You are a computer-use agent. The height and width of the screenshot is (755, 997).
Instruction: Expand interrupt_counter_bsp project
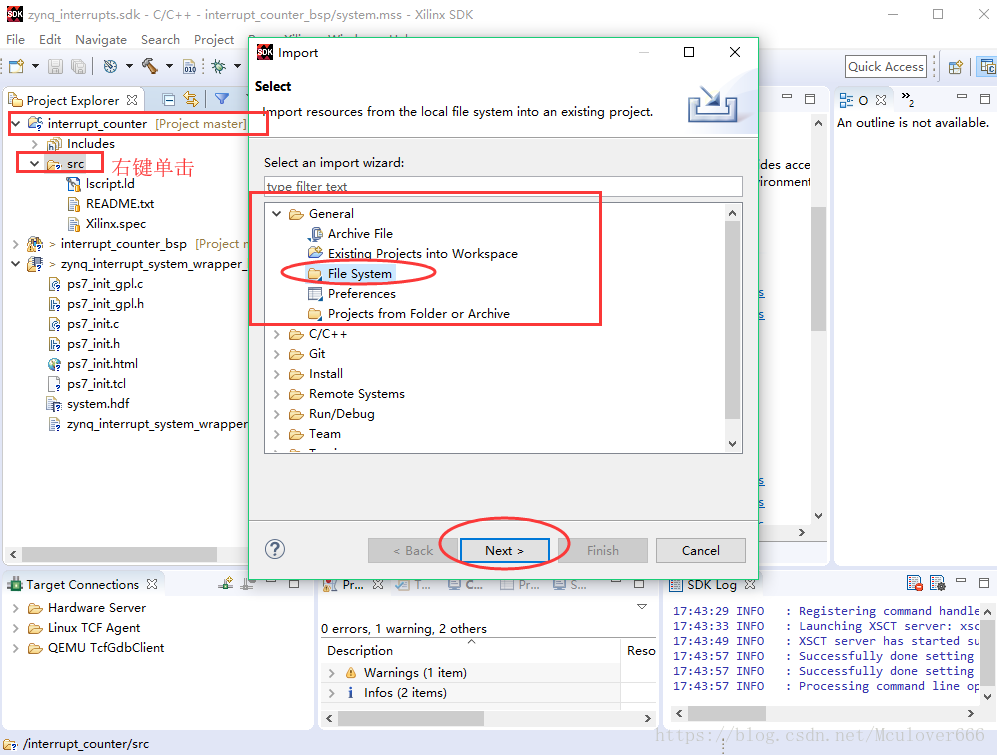16,244
